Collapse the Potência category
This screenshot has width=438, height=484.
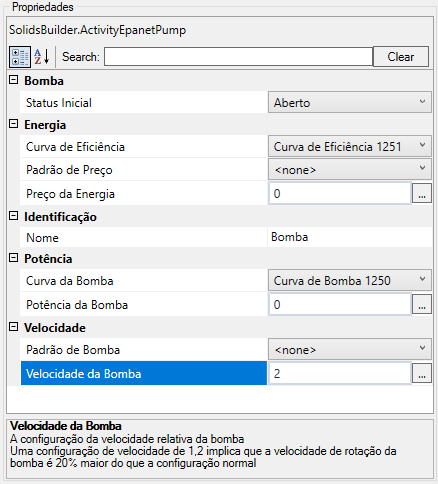(x=13, y=258)
